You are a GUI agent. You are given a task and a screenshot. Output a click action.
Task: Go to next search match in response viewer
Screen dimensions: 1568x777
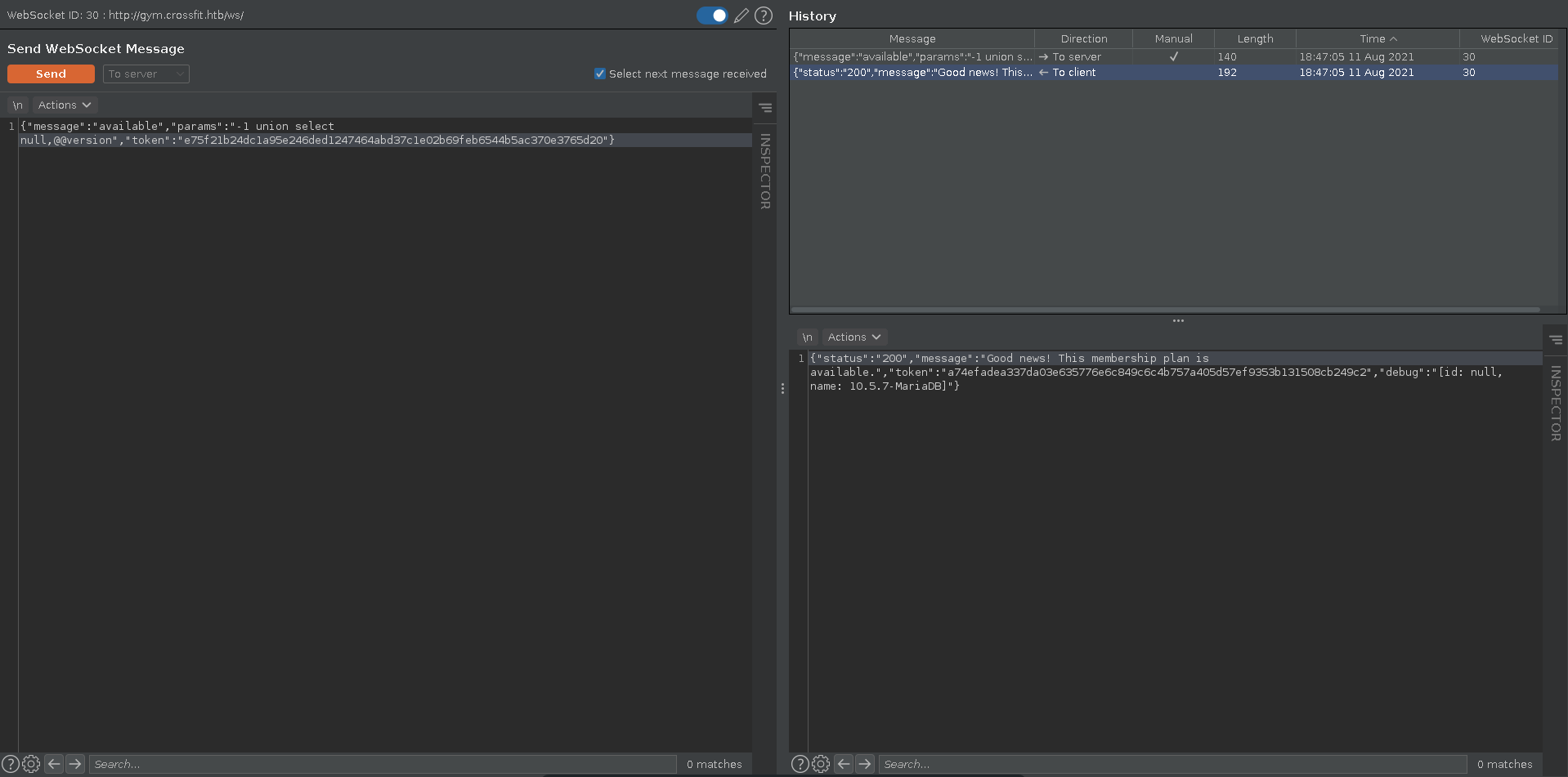tap(865, 764)
